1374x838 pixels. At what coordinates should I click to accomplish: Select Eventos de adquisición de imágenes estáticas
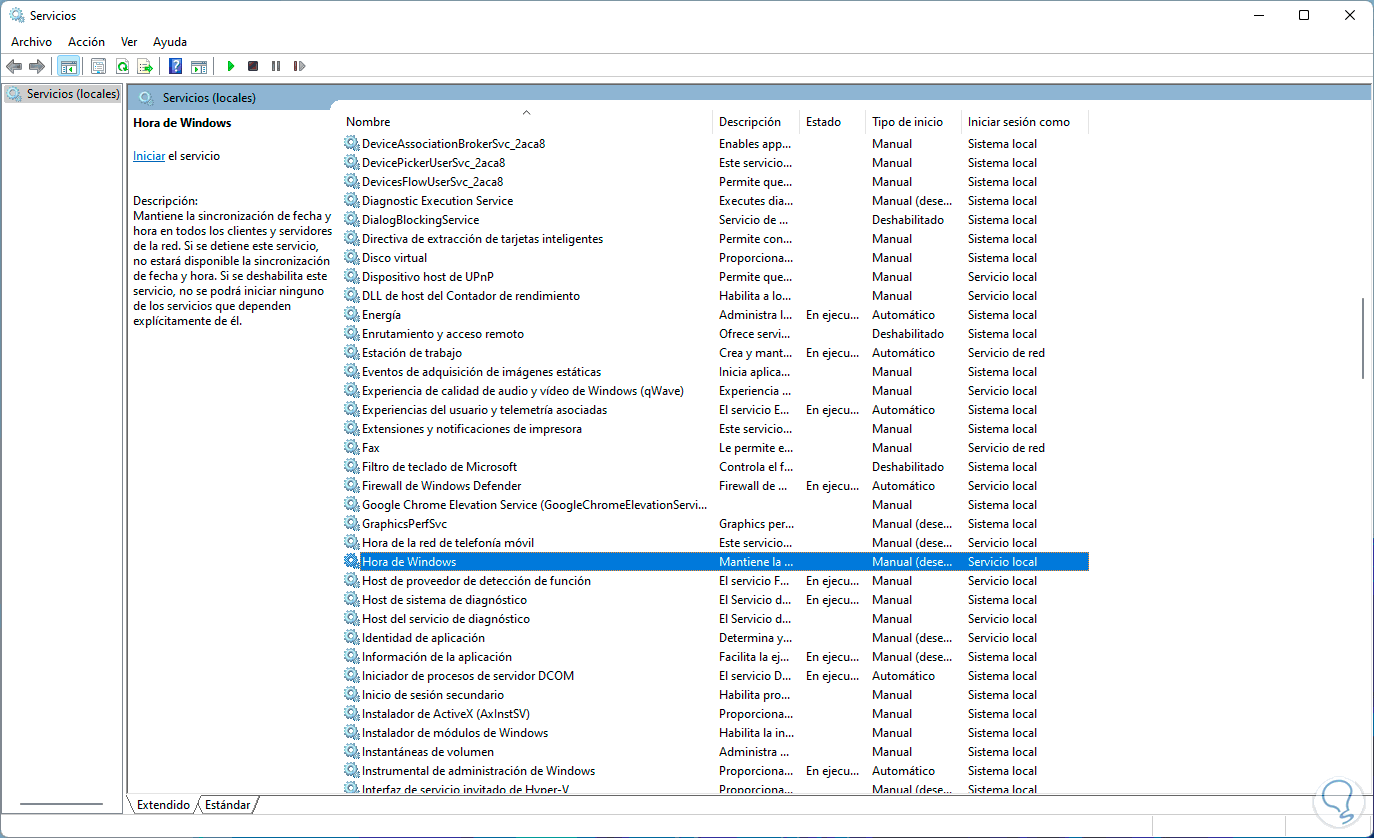coord(715,372)
